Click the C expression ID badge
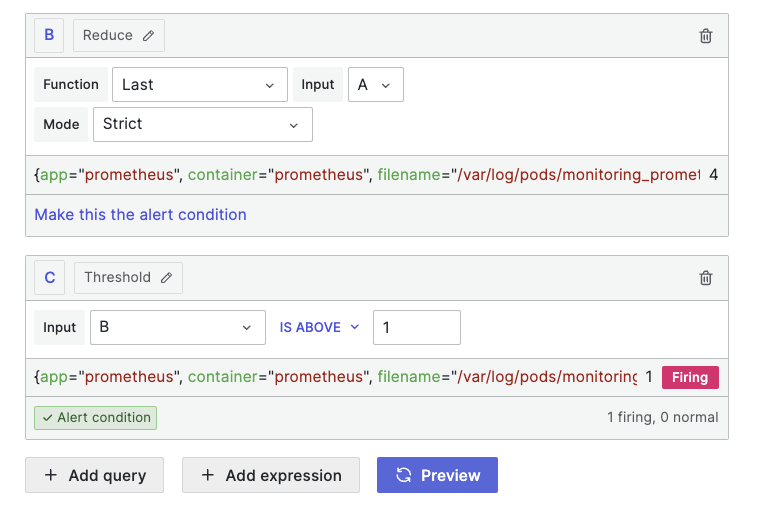765x513 pixels. [x=49, y=278]
